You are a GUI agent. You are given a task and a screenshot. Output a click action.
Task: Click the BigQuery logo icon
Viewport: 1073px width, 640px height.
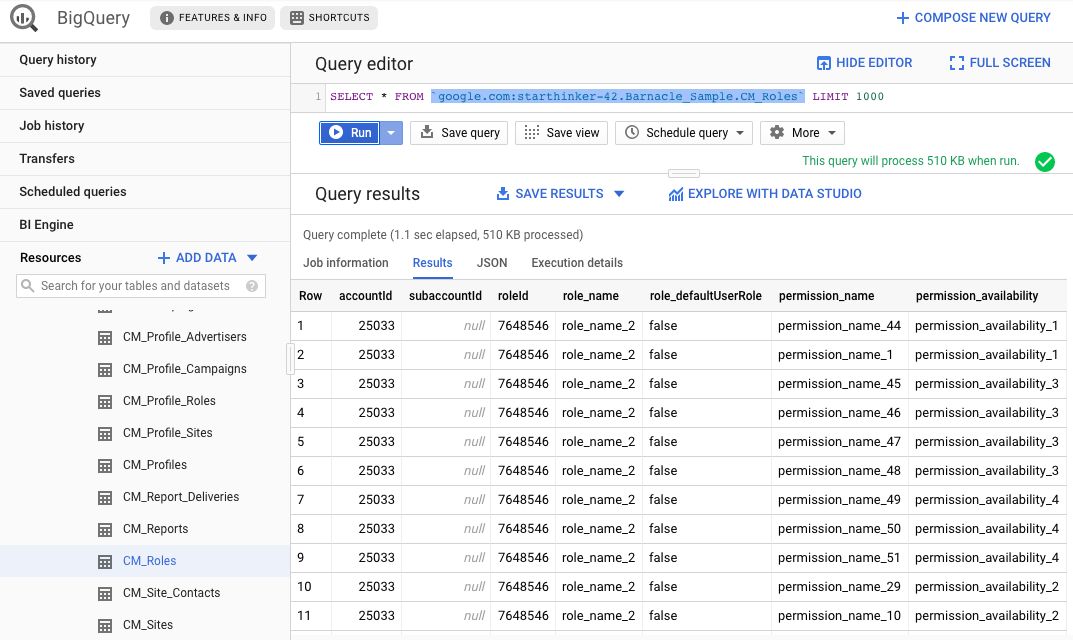pyautogui.click(x=24, y=18)
